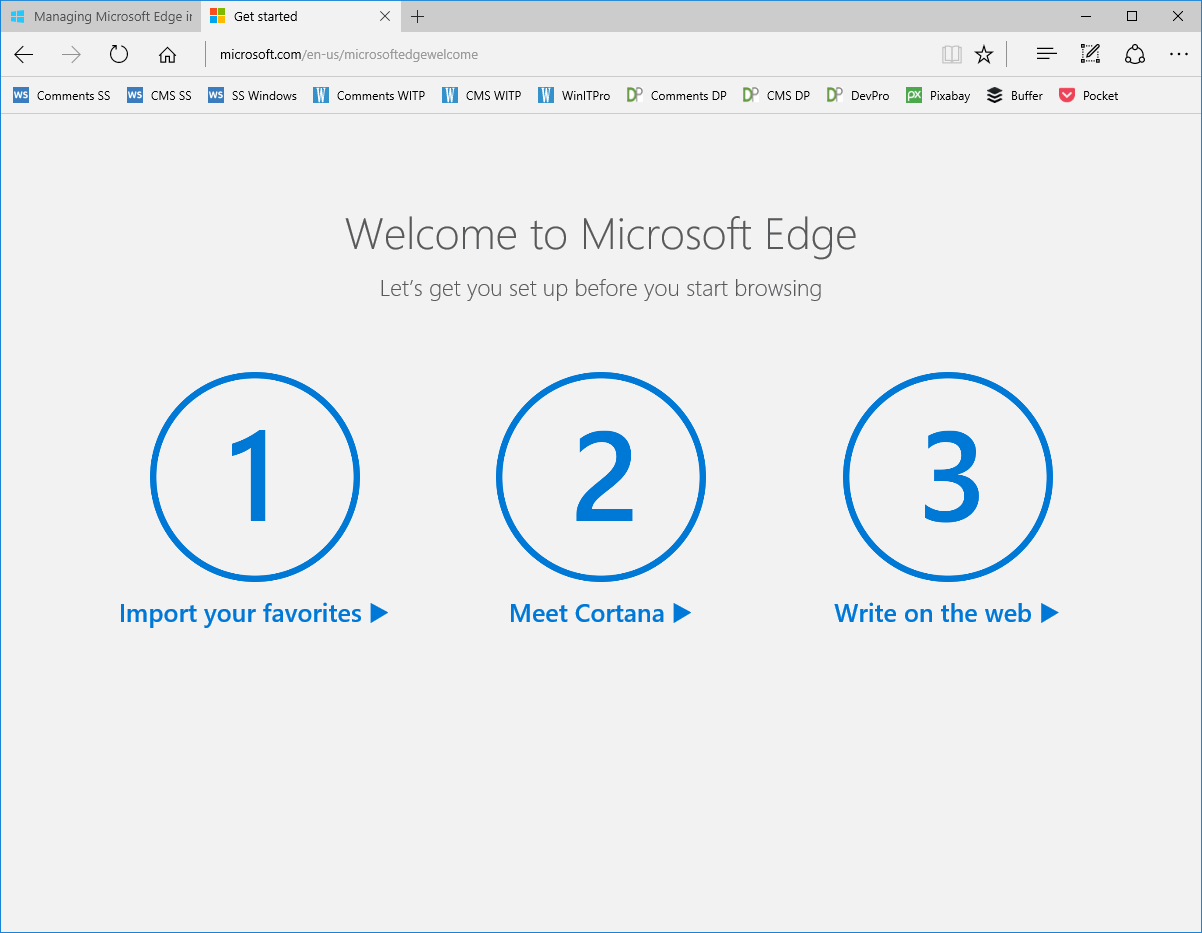1202x933 pixels.
Task: Open Pocket favorite
Action: click(x=1088, y=96)
